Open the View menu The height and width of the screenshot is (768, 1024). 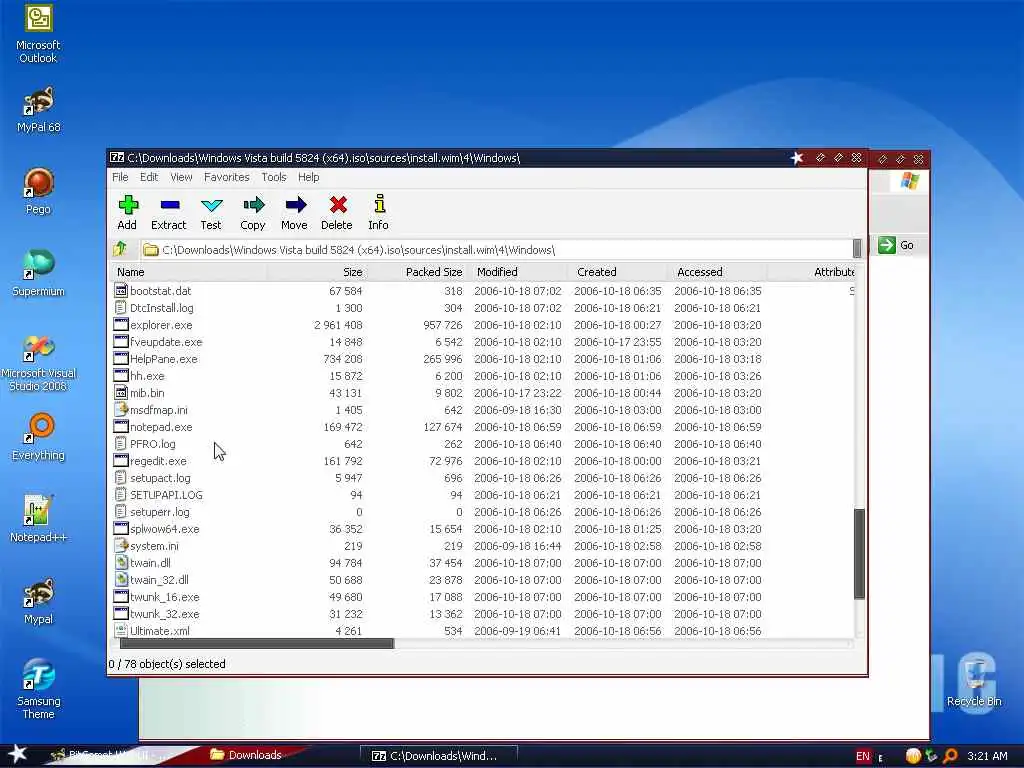tap(181, 177)
